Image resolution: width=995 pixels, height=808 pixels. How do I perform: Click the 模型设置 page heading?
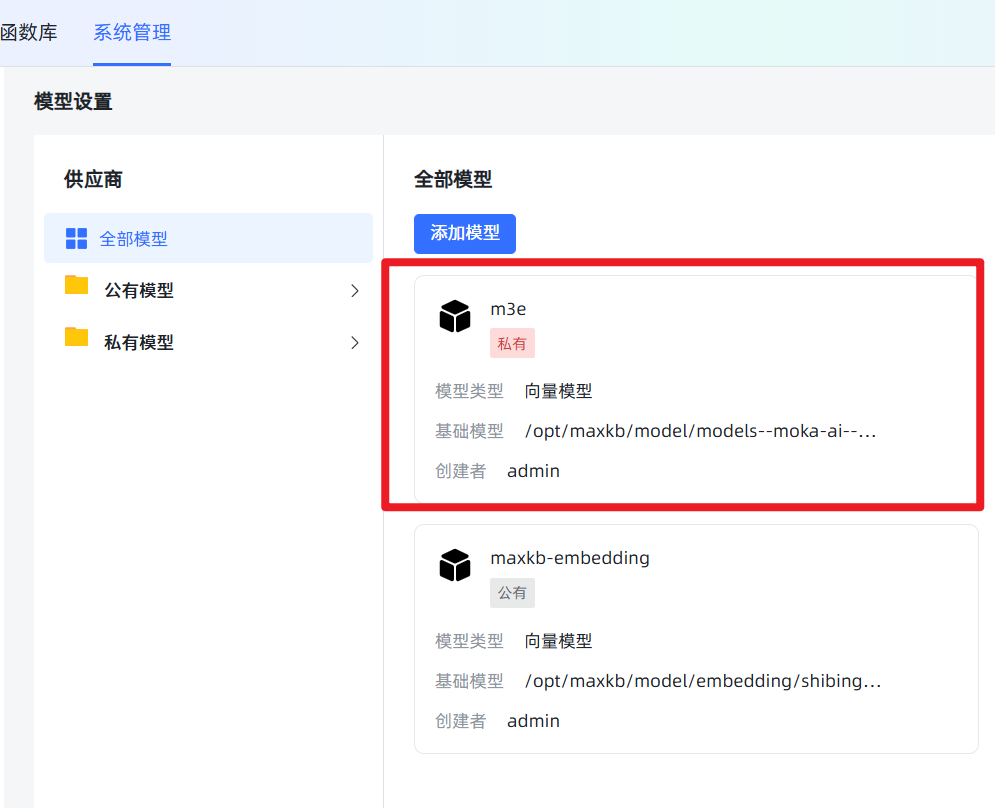73,102
